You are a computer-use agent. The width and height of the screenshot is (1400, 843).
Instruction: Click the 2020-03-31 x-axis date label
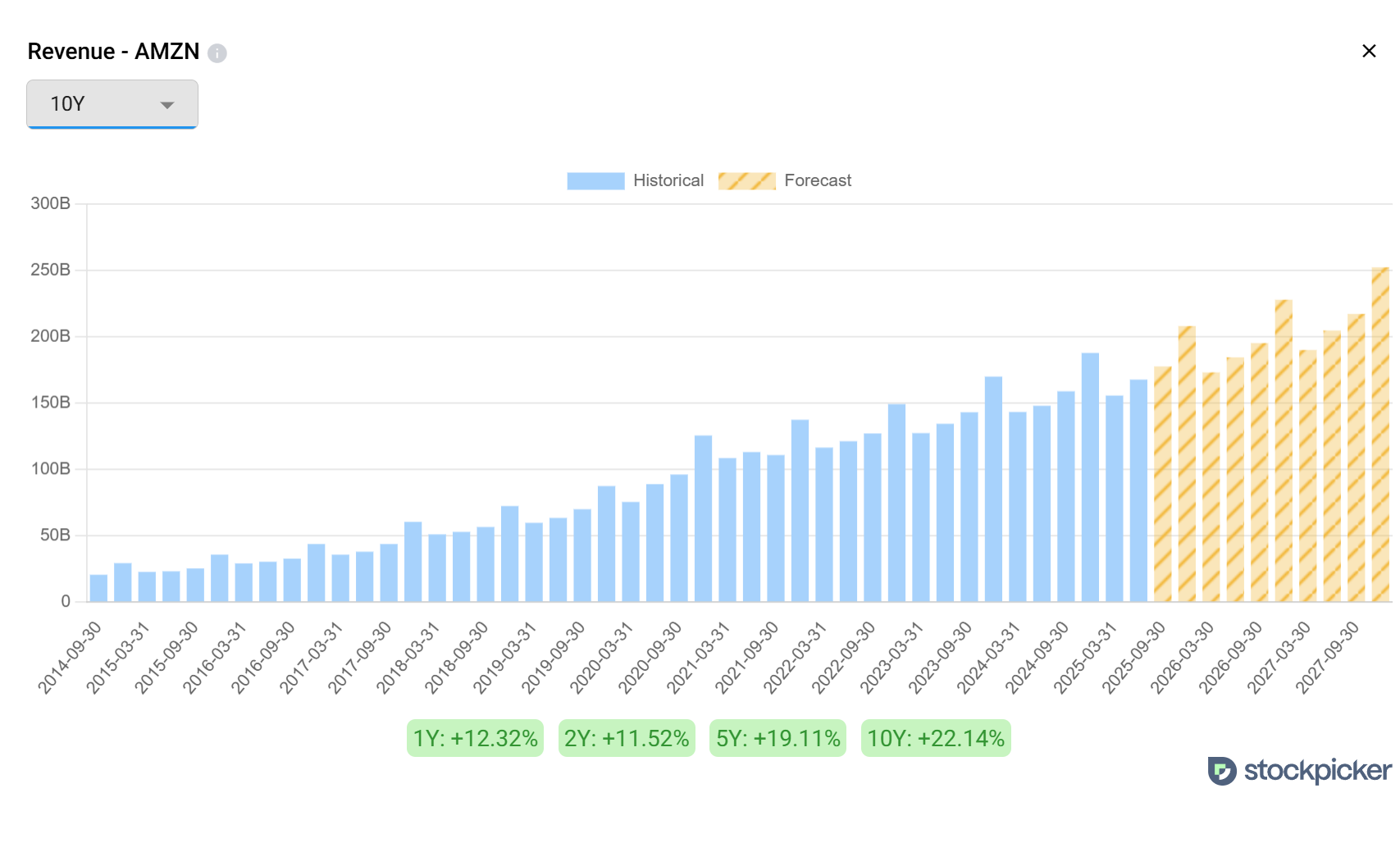602,658
